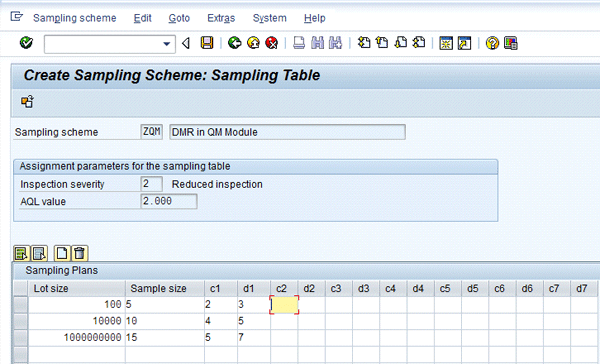Click the Find binoculars icon
This screenshot has width=600, height=364.
click(317, 43)
